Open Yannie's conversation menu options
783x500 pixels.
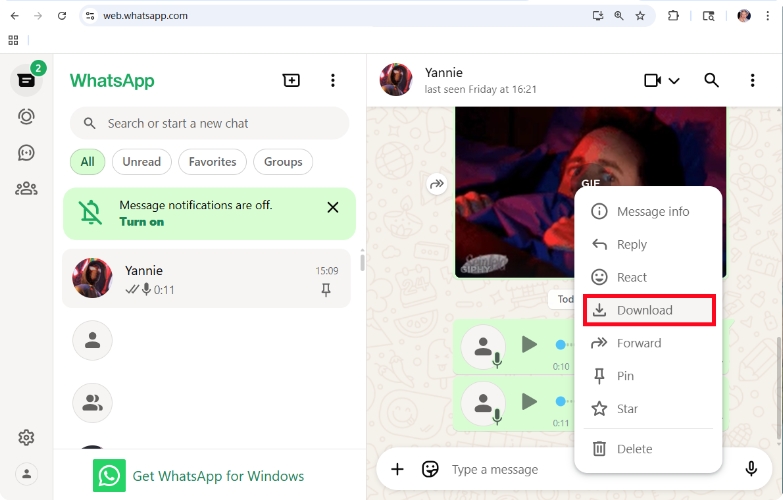[x=752, y=80]
